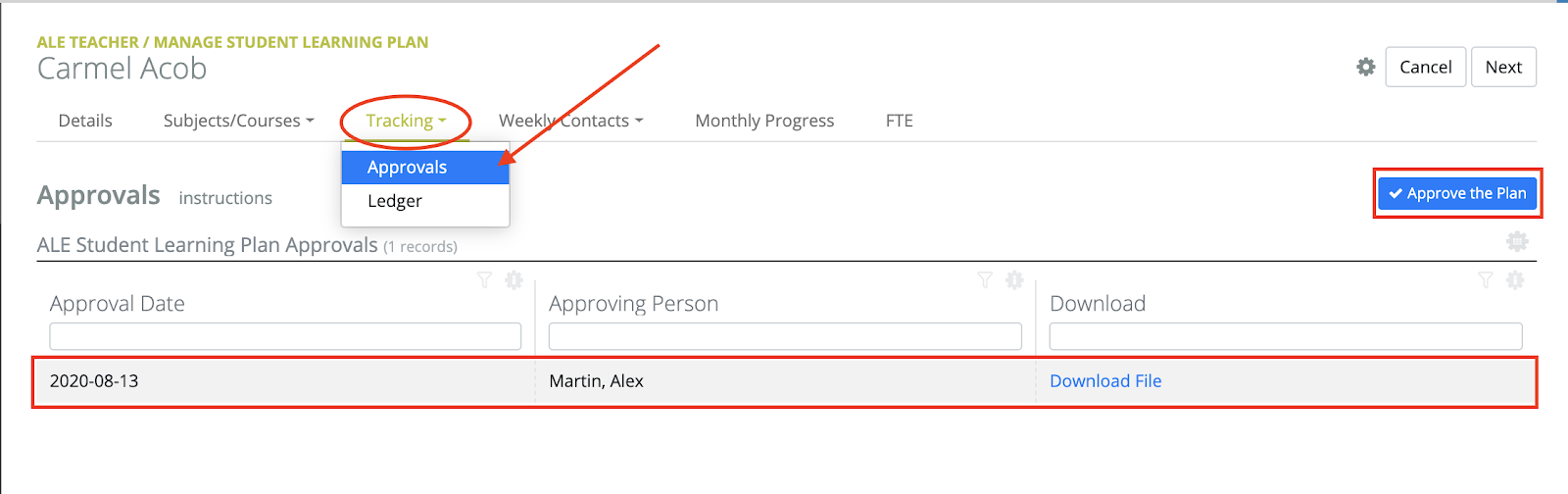The width and height of the screenshot is (1568, 494).
Task: Click the Approving Person column filter icon
Action: tap(985, 281)
